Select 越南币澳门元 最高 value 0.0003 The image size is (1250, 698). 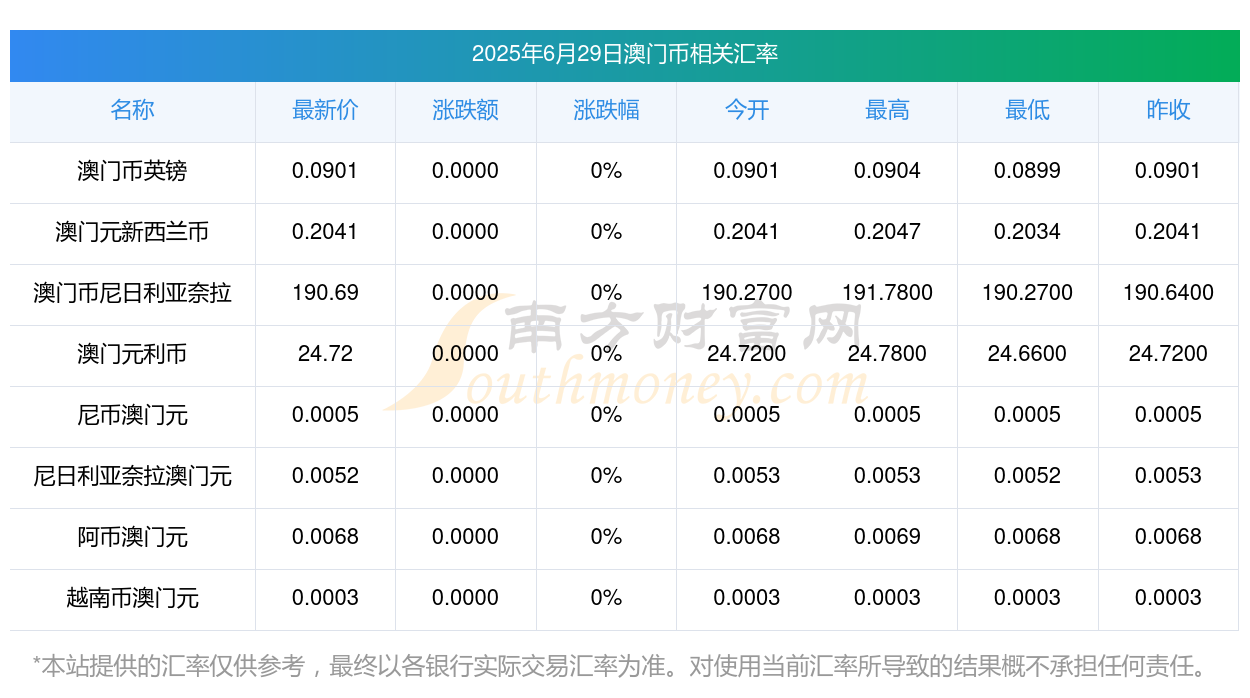pyautogui.click(x=887, y=598)
